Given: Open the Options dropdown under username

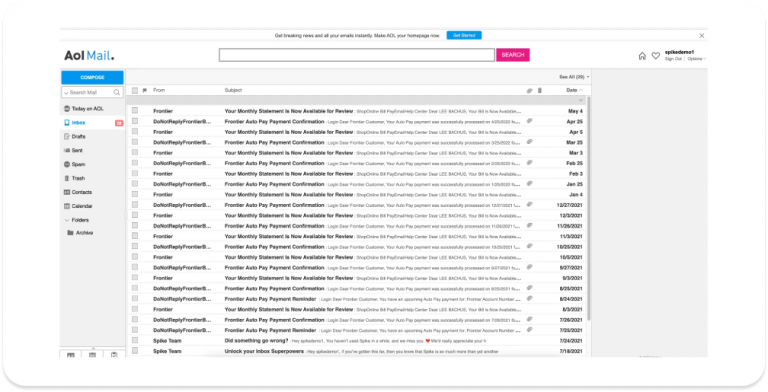Looking at the screenshot, I should [696, 59].
